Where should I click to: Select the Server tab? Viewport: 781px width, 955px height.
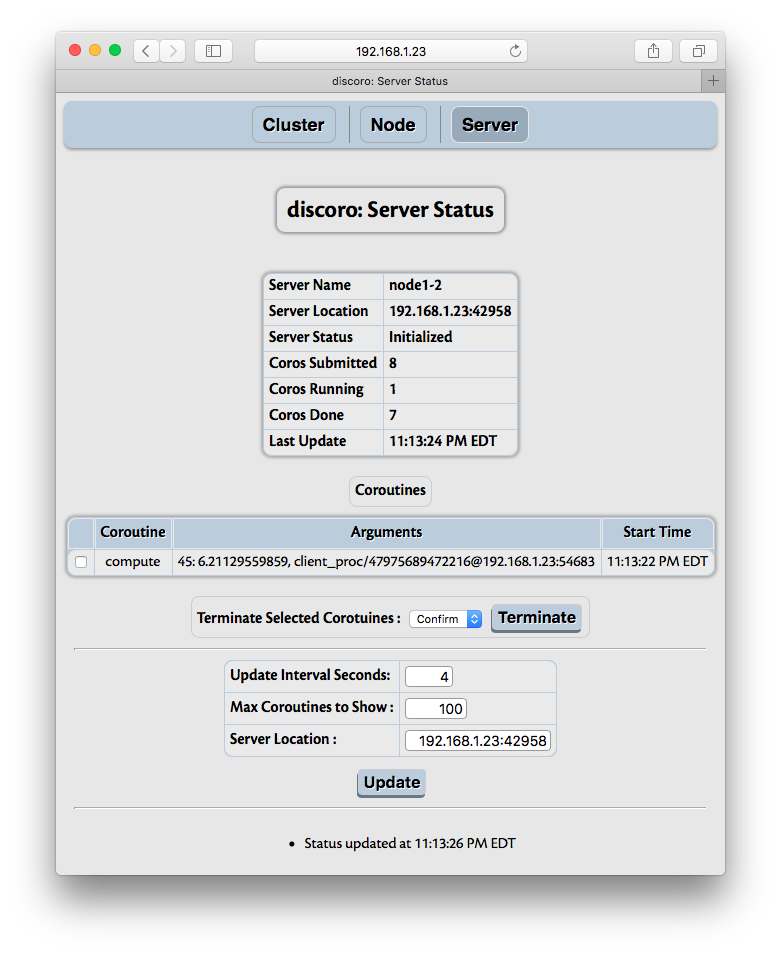coord(490,125)
